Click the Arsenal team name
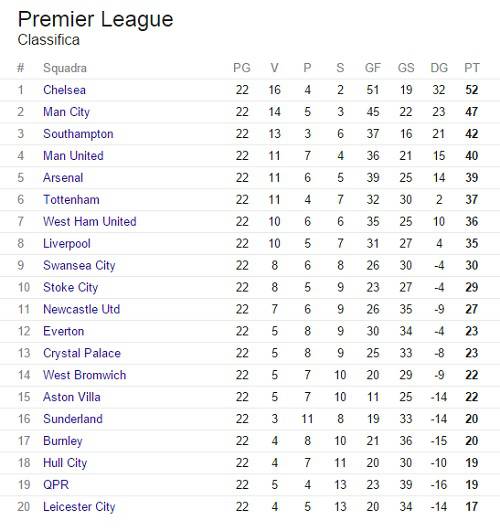This screenshot has height=531, width=500. [x=63, y=178]
